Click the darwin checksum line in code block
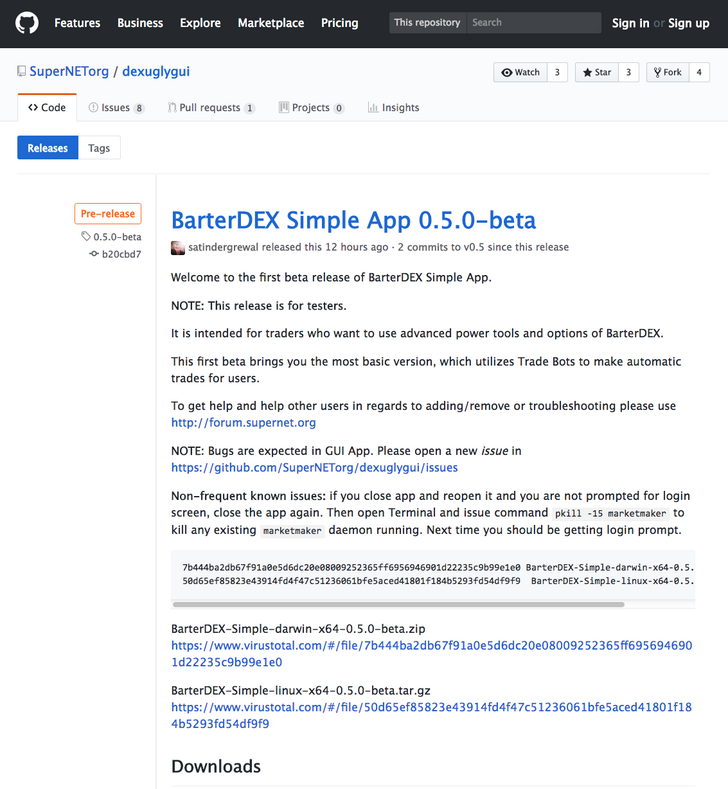Viewport: 728px width, 789px height. (x=438, y=568)
